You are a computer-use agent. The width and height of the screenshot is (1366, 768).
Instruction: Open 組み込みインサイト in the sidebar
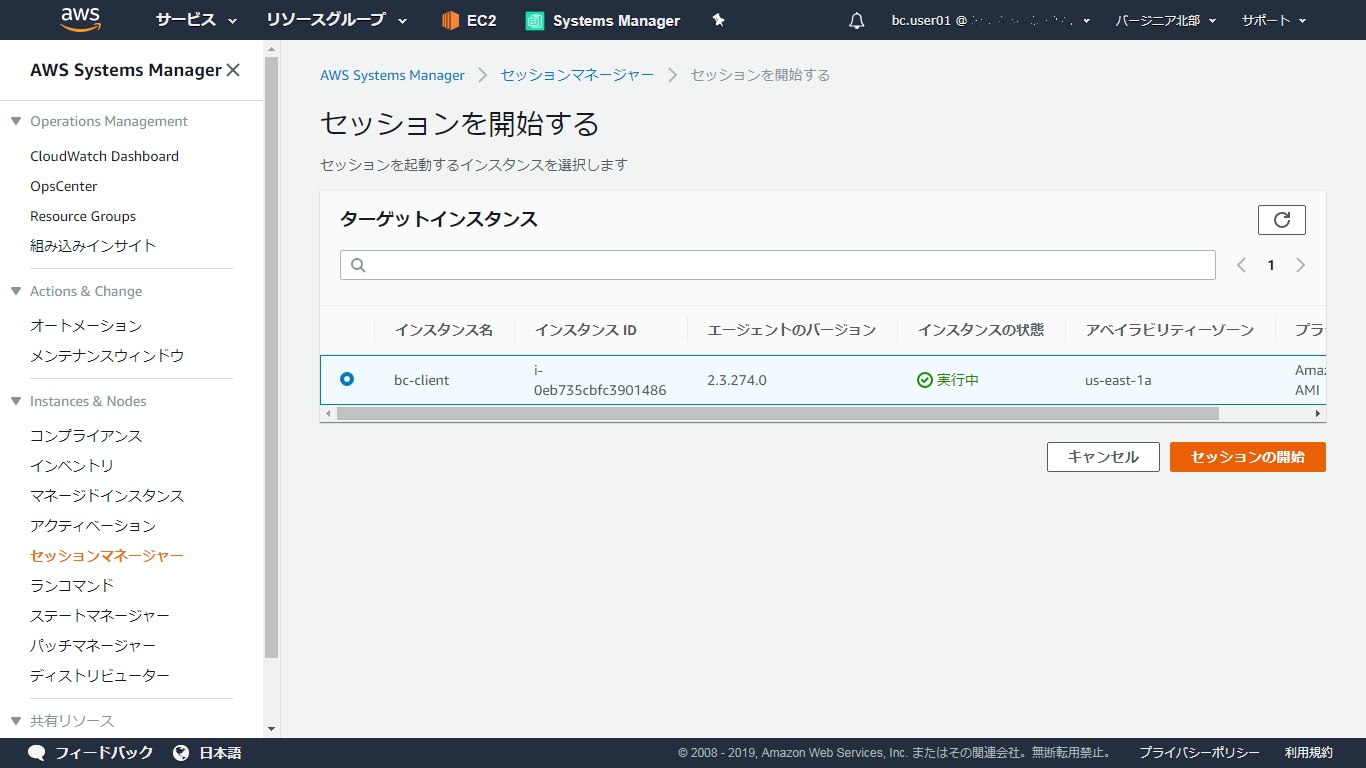[x=93, y=246]
